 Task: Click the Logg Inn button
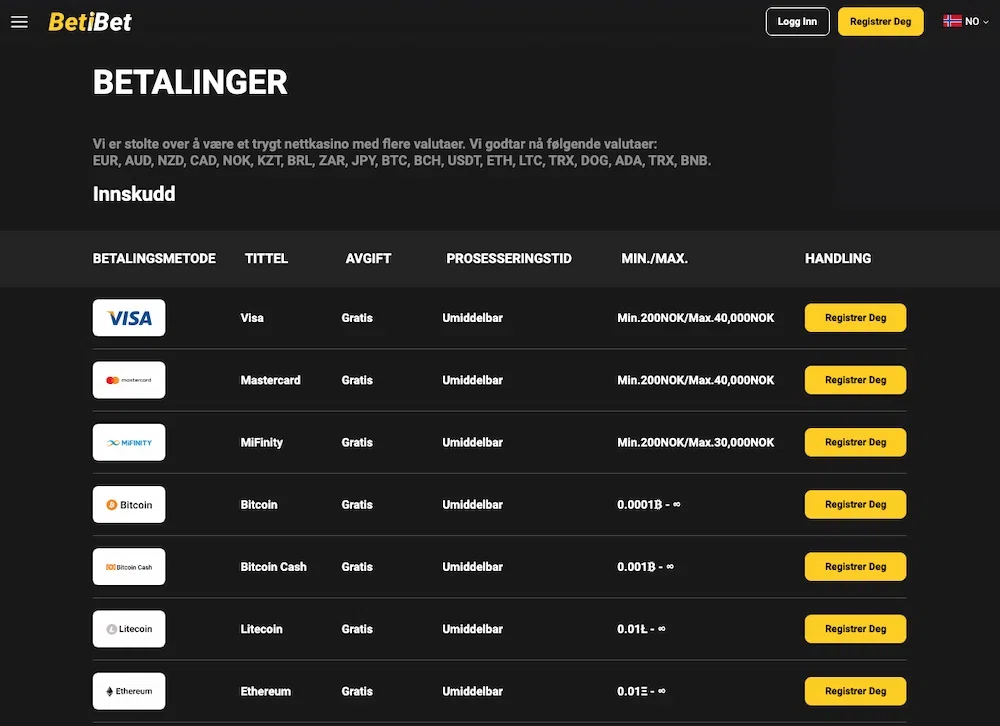click(x=797, y=22)
